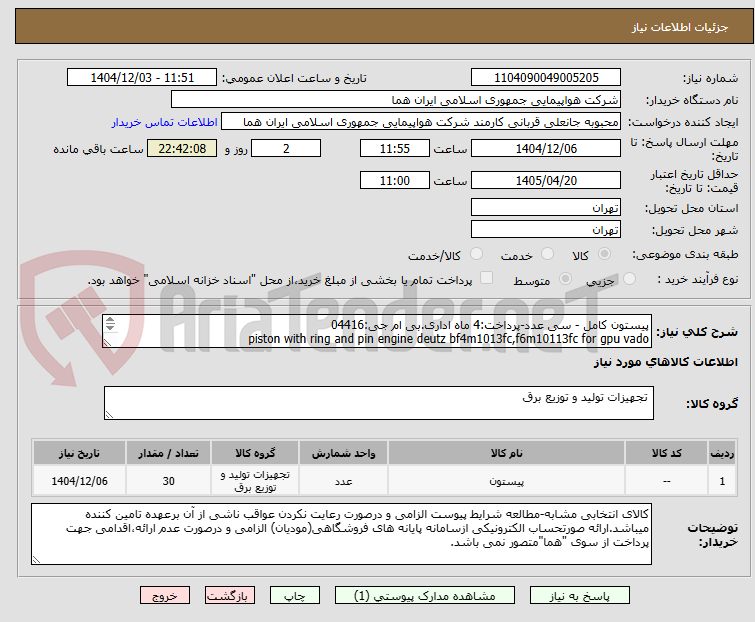The width and height of the screenshot is (755, 622).
Task: Click the remaining time 22:42:08 field
Action: coord(182,148)
